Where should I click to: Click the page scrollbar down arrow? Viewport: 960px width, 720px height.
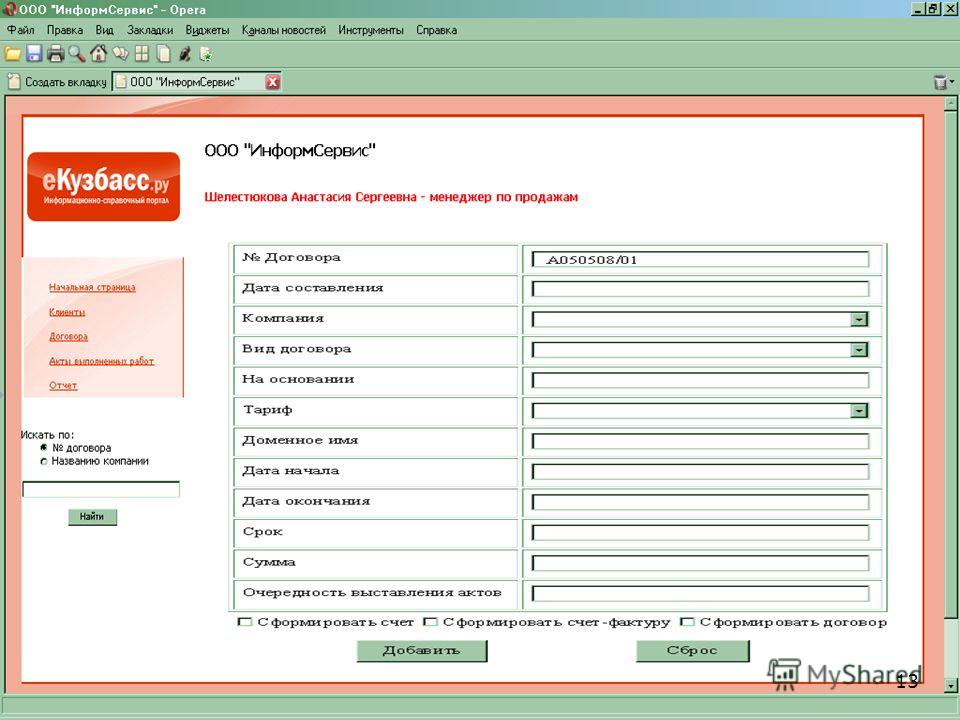(x=950, y=686)
